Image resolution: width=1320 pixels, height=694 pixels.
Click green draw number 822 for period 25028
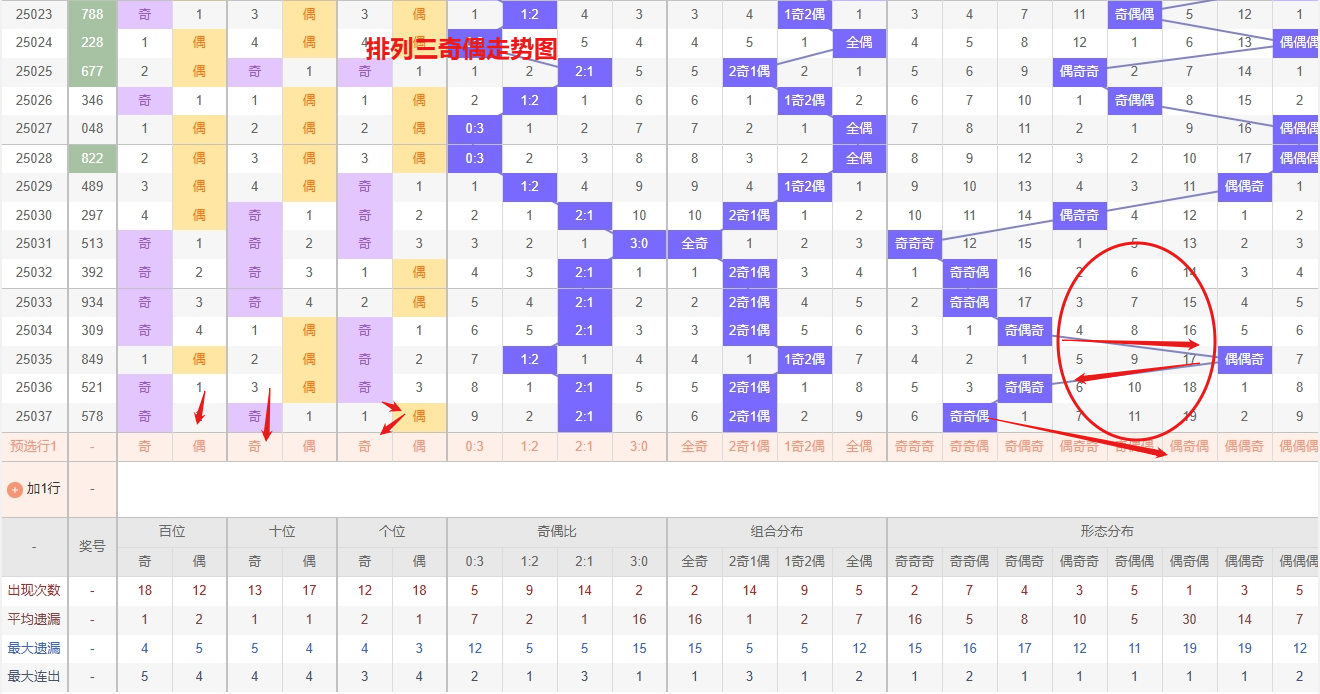point(92,158)
